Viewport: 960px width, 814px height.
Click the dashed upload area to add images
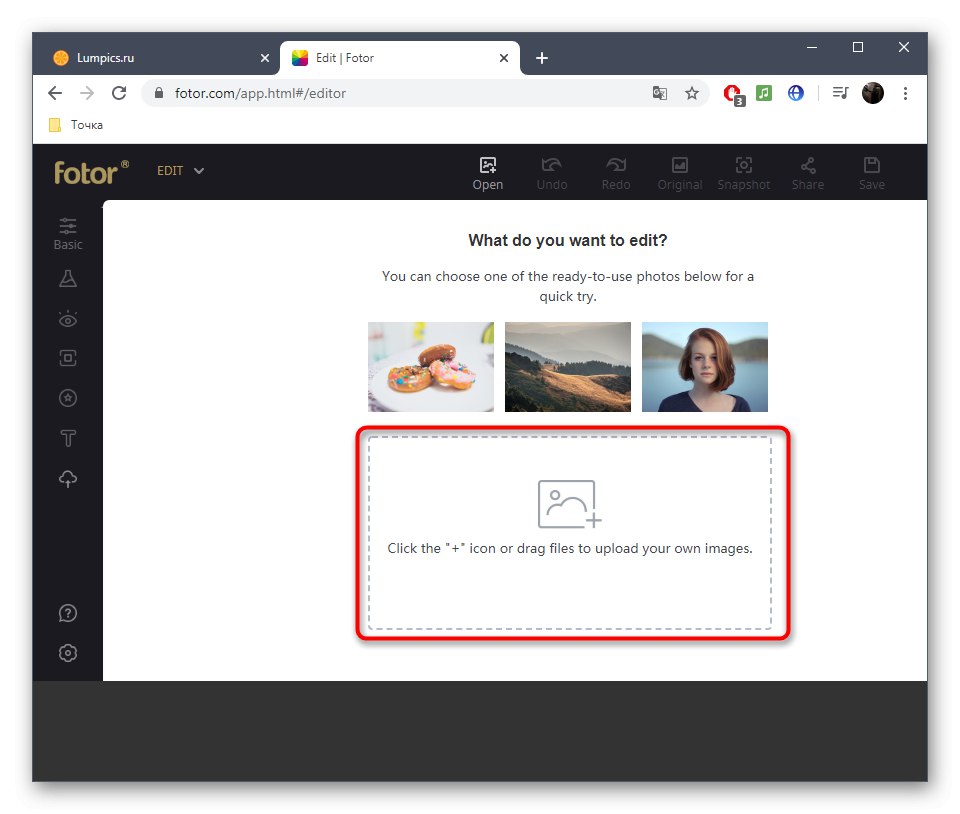pyautogui.click(x=572, y=534)
